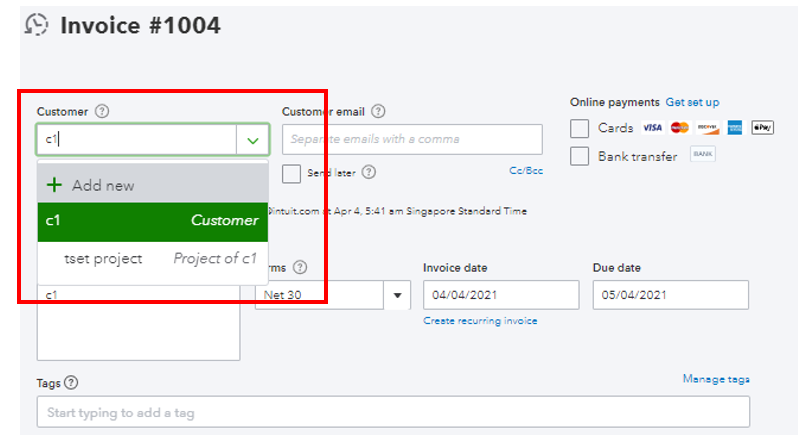Click the green plus Add new icon
This screenshot has height=435, width=798.
point(54,185)
